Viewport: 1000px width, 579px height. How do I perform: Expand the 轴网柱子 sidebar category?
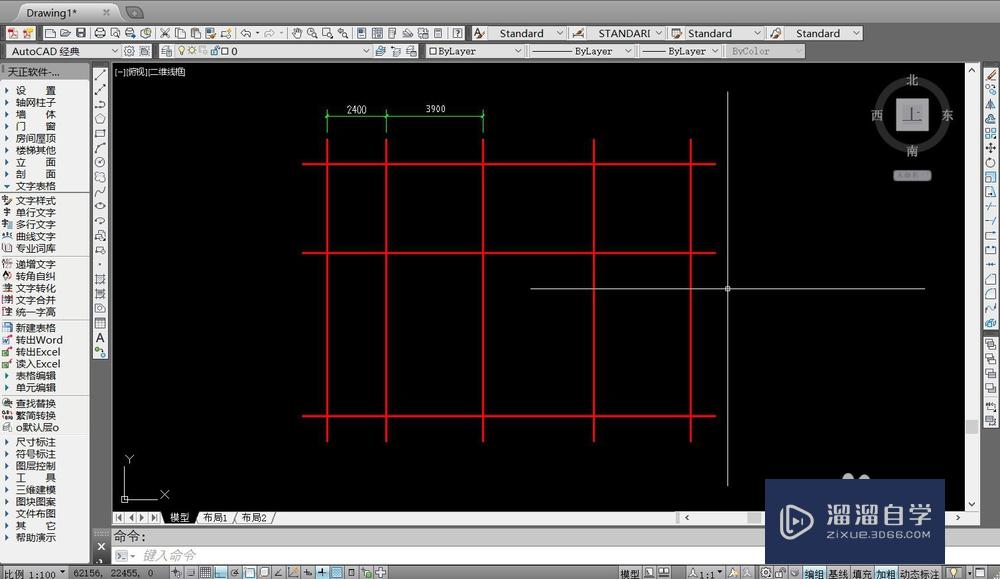(33, 101)
